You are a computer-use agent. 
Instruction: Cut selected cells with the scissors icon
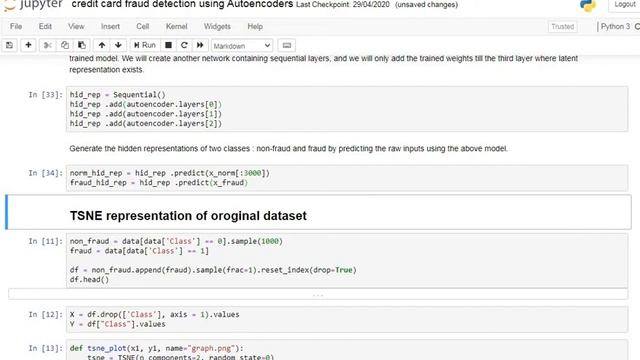pos(48,45)
